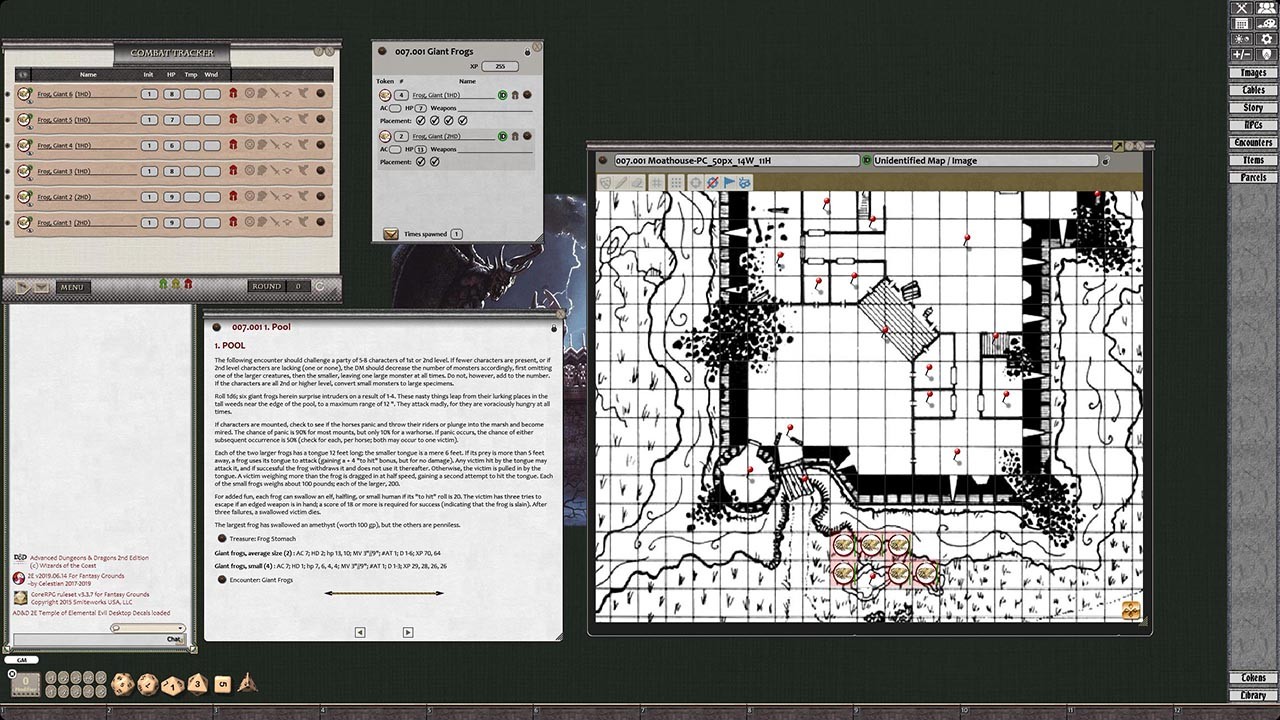This screenshot has width=1280, height=720.
Task: Roll the d20 from the dice tray
Action: (123, 685)
